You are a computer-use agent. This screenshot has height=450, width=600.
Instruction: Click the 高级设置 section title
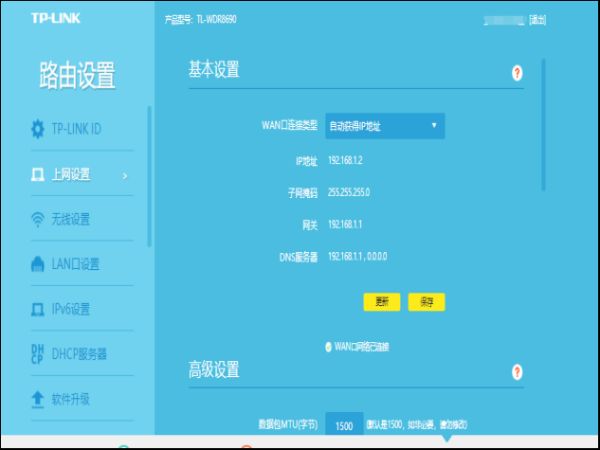(214, 370)
